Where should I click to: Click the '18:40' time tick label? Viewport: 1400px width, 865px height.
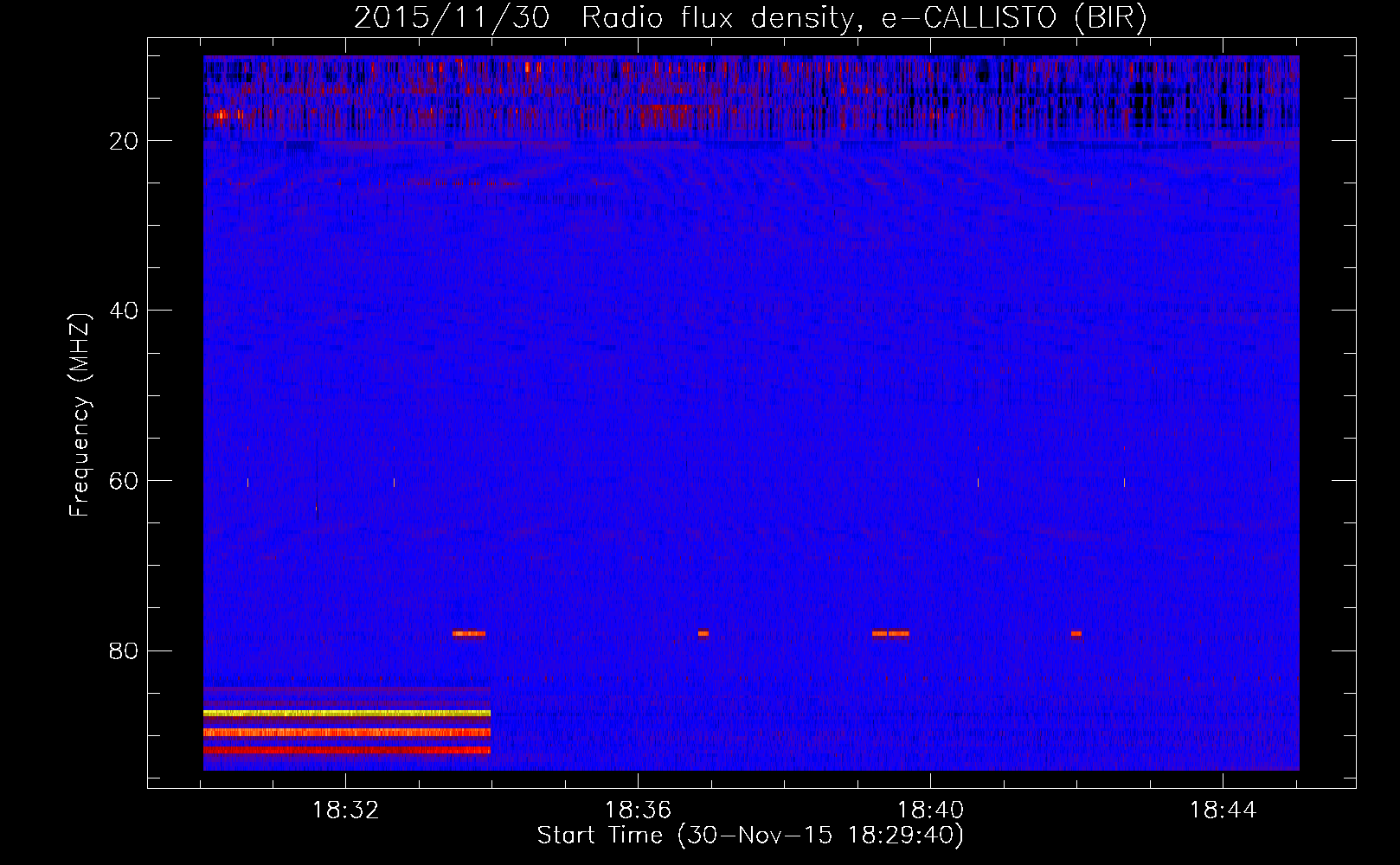point(930,811)
